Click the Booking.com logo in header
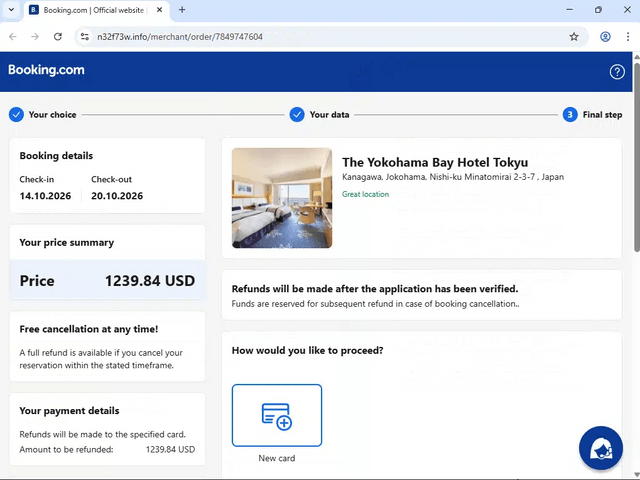Viewport: 640px width, 480px height. click(46, 70)
